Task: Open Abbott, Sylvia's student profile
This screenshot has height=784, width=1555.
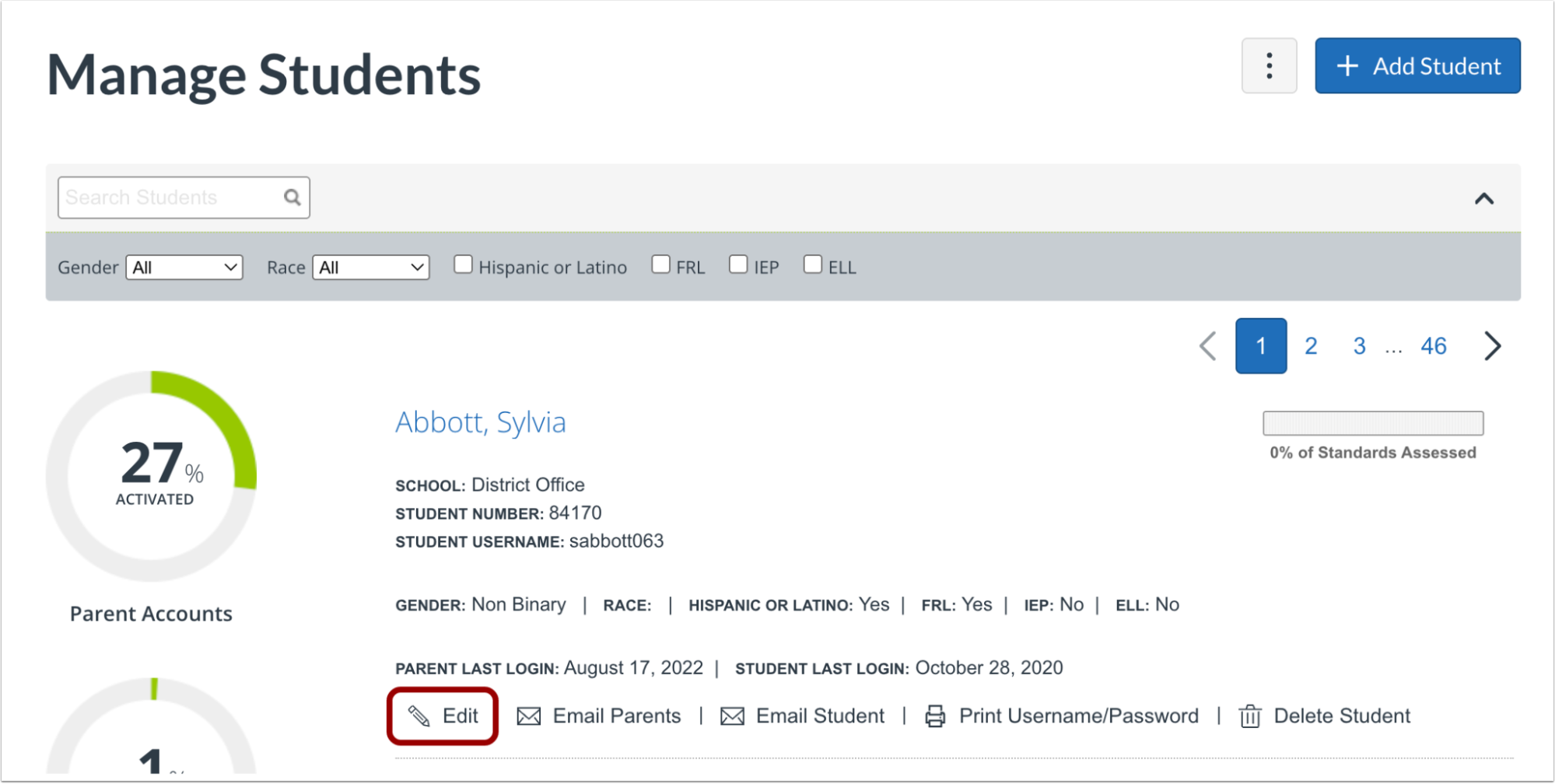Action: click(x=481, y=422)
